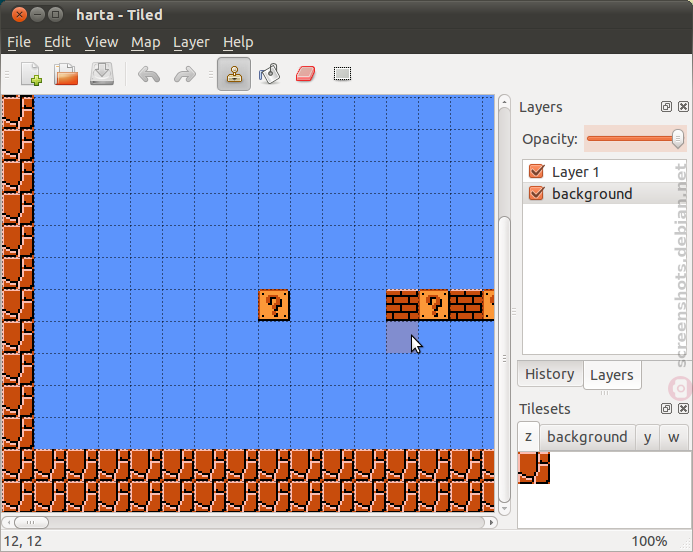Select the y tileset tab
Viewport: 693px width, 552px height.
pyautogui.click(x=647, y=437)
